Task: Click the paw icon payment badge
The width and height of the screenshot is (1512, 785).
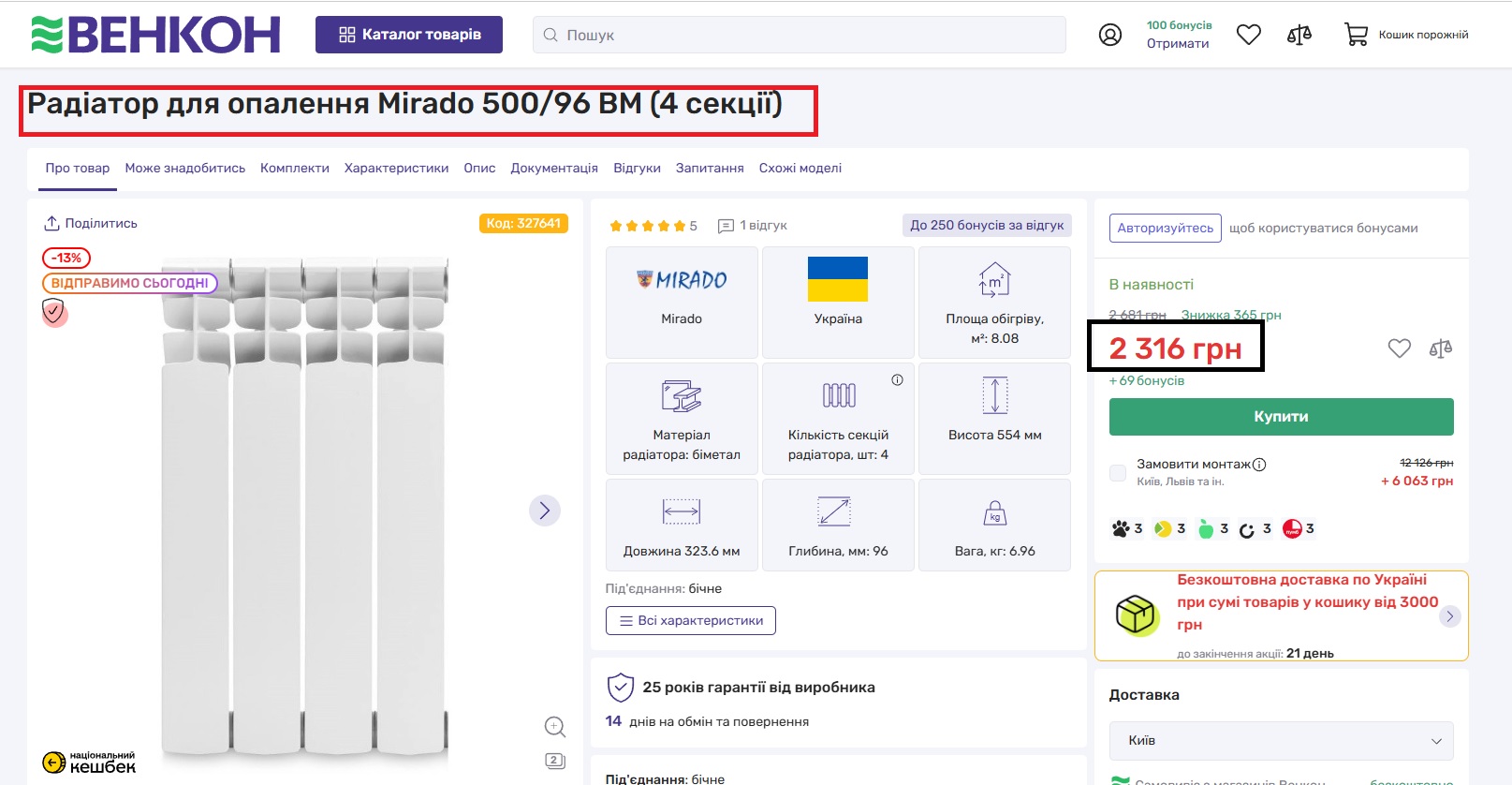Action: coord(1121,528)
